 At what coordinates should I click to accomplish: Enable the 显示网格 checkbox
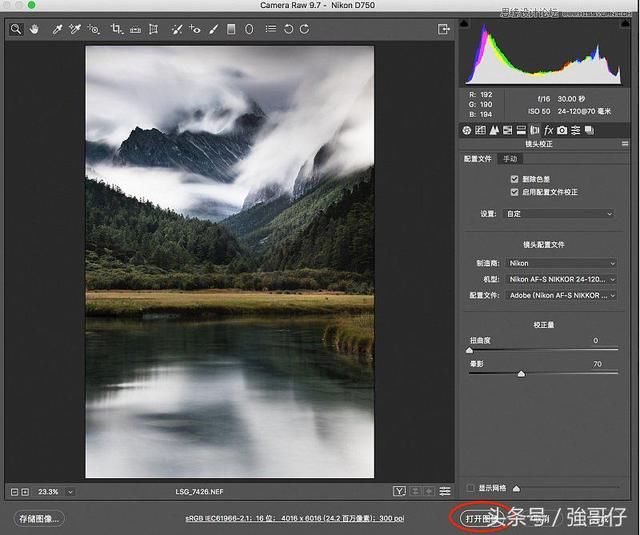click(470, 488)
